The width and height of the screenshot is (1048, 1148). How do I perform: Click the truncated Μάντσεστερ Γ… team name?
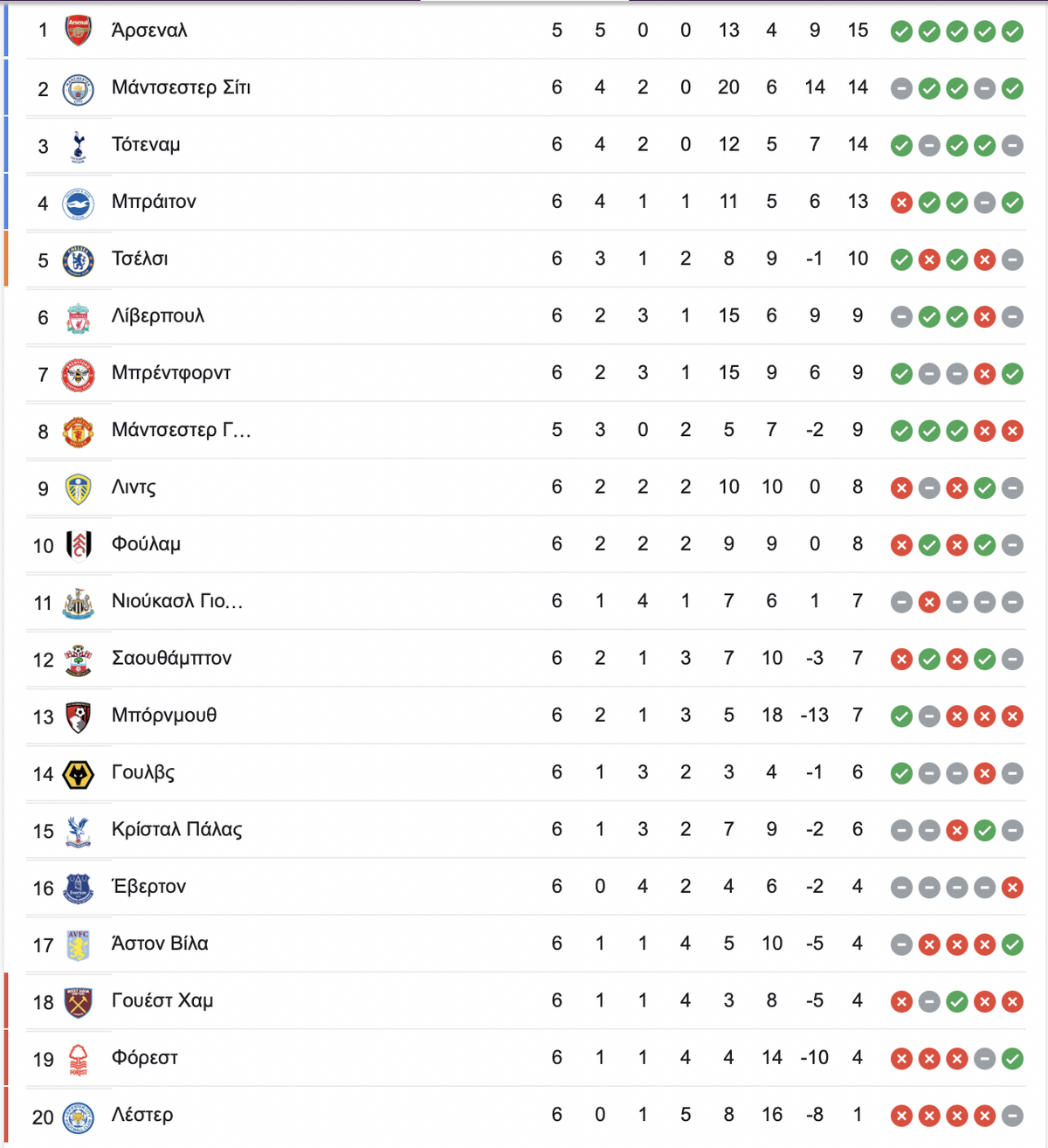click(182, 430)
